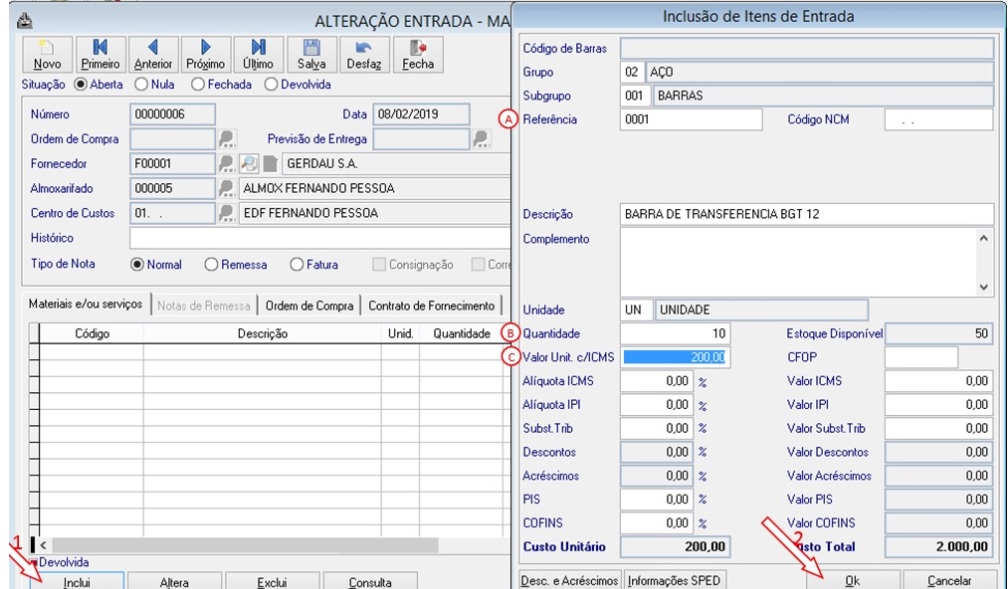Viewport: 1008px width, 589px height.
Task: Open lookup beside Ordem de Compra field
Action: 227,139
